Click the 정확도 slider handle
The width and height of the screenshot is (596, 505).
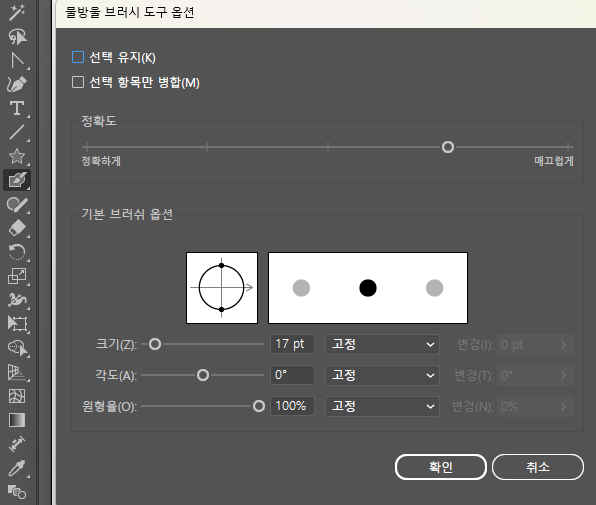[x=448, y=147]
